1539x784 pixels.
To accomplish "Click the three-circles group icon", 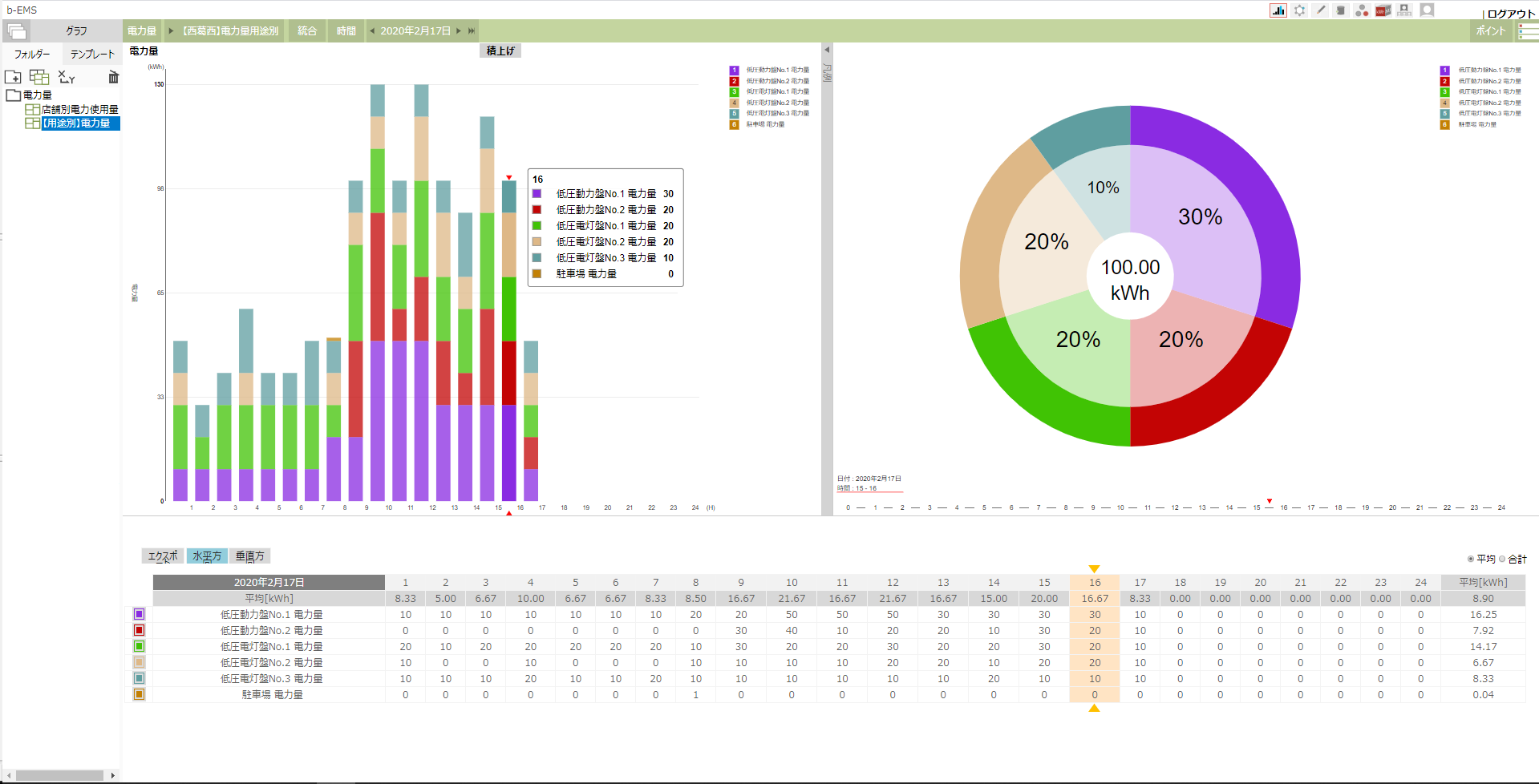I will coord(1362,10).
